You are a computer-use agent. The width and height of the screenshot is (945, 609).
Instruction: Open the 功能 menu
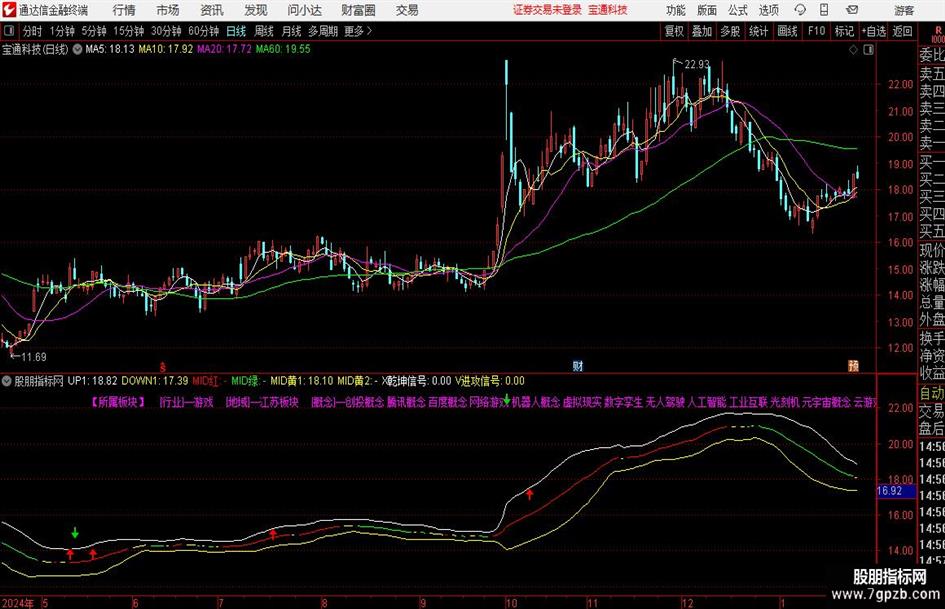pyautogui.click(x=676, y=10)
